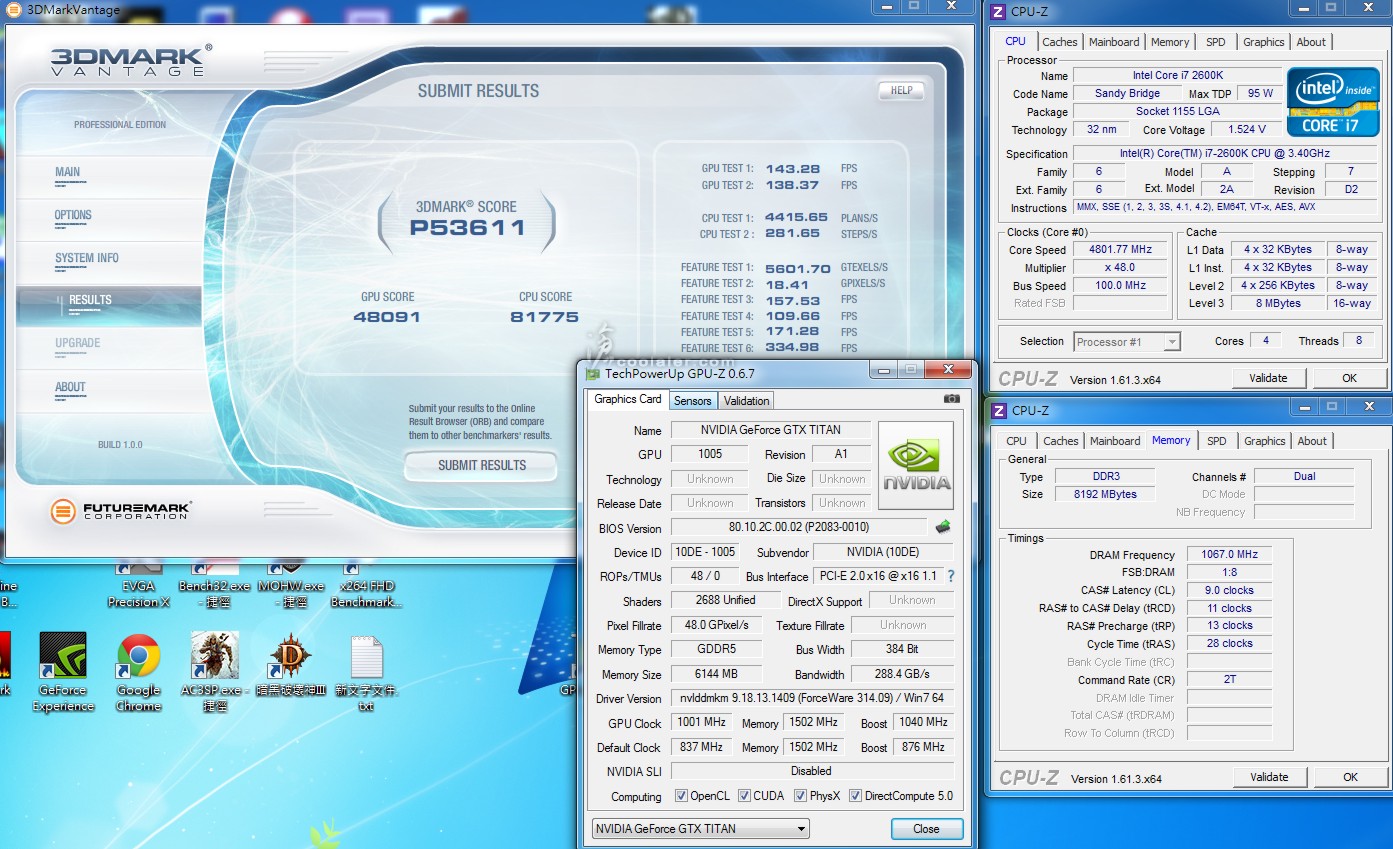Screen dimensions: 1393x849
Task: Click the Close button in GPU-Z
Action: (926, 829)
